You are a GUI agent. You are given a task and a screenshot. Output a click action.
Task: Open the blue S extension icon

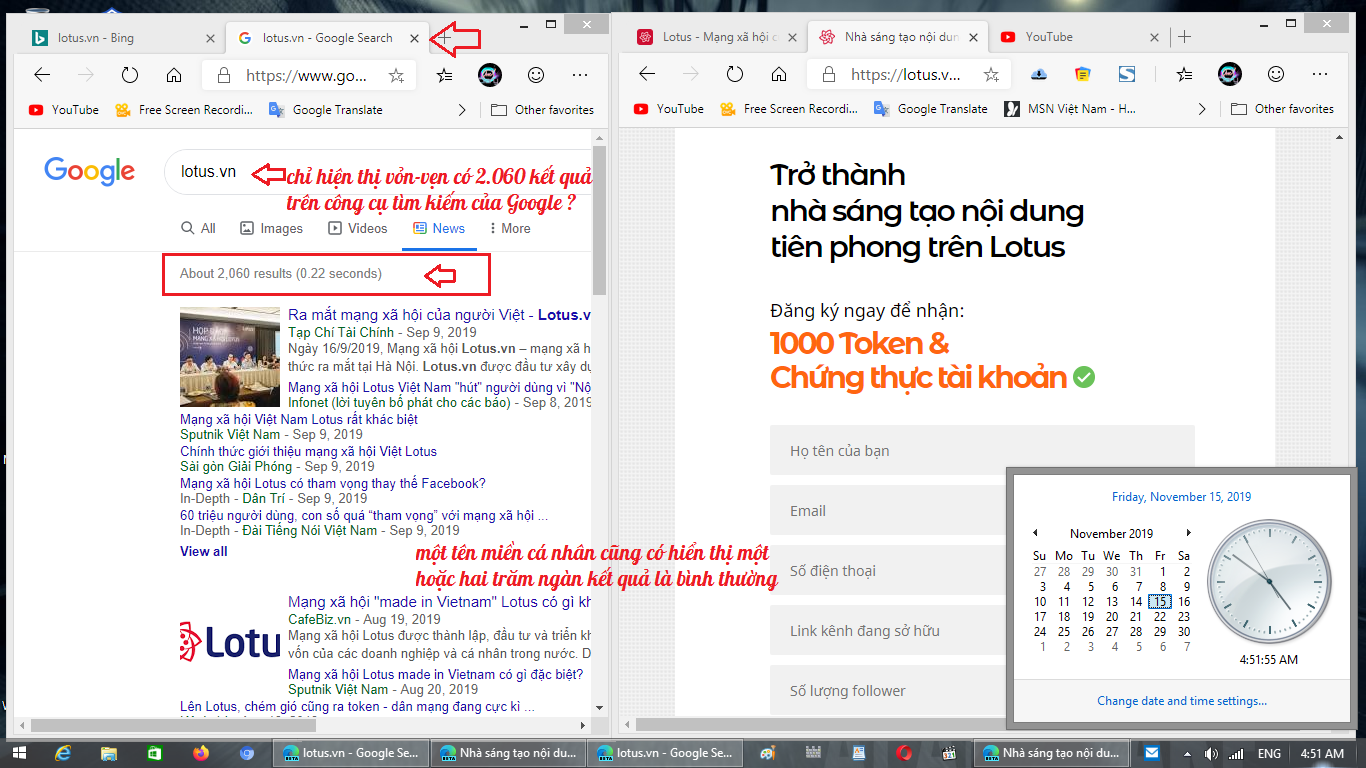coord(1127,74)
